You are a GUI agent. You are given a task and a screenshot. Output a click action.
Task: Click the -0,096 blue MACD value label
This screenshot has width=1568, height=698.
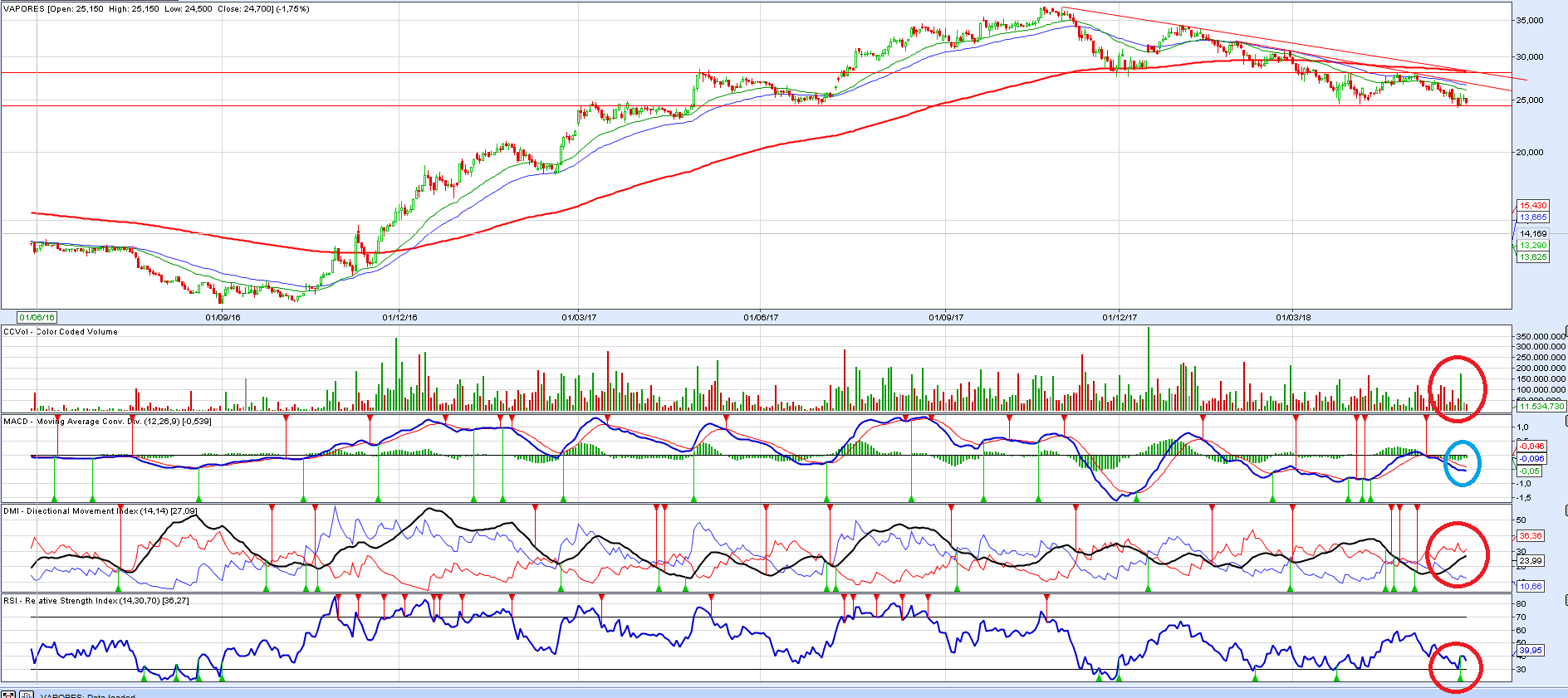[x=1531, y=459]
